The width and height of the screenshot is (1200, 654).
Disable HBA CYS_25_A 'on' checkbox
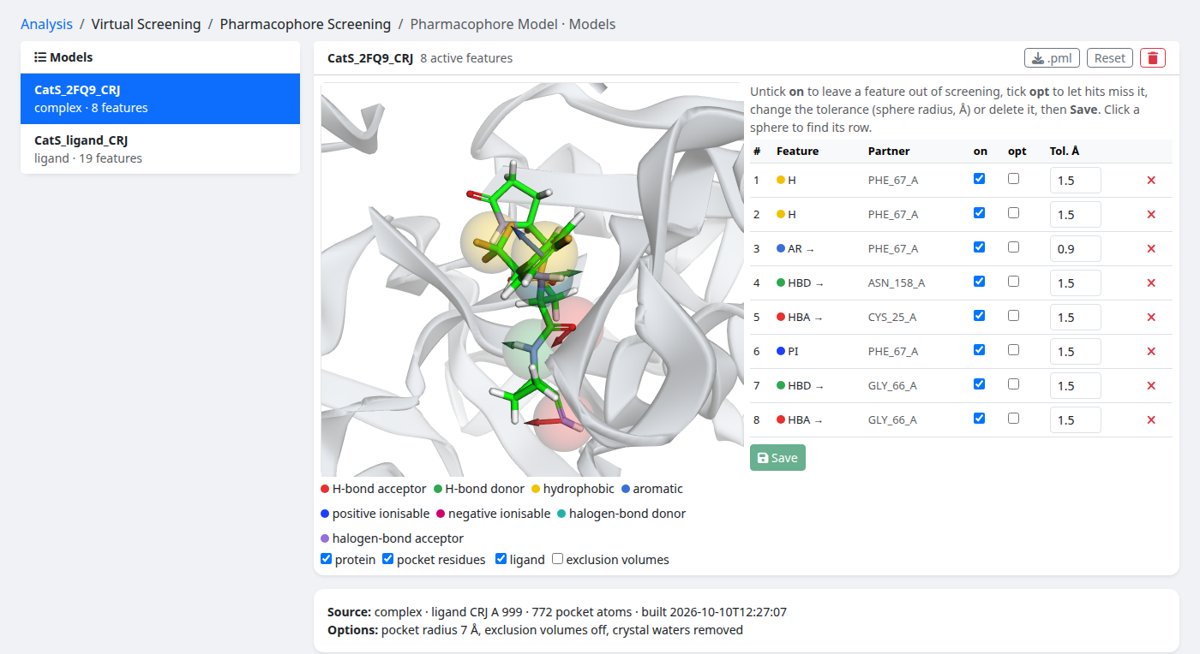979,315
